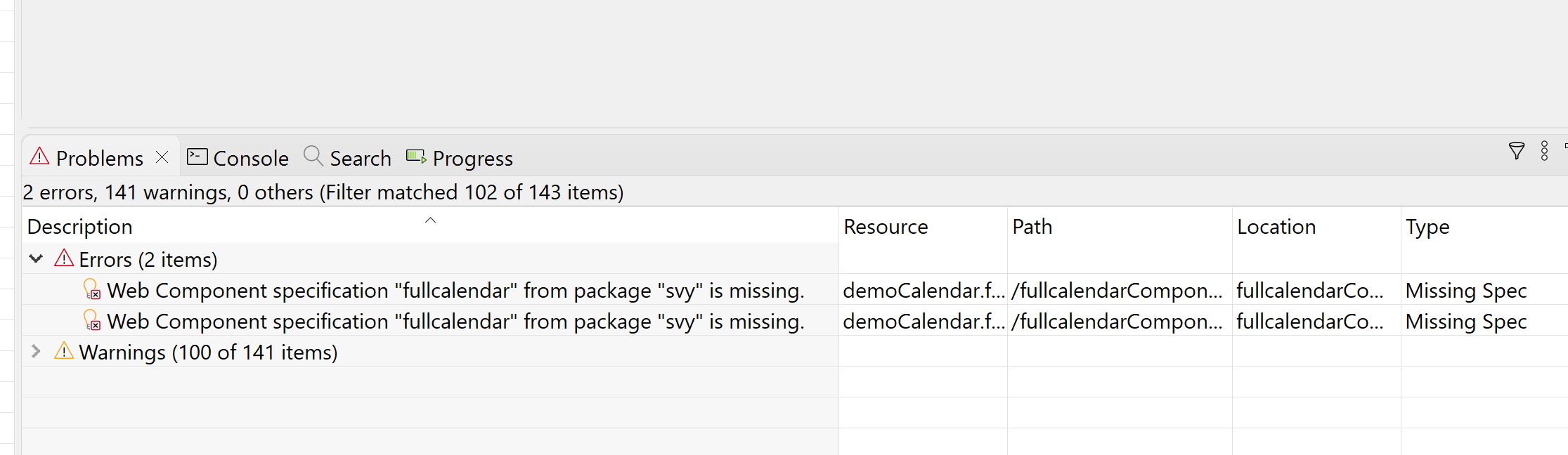
Task: Collapse the Errors (2 items) group
Action: (36, 259)
